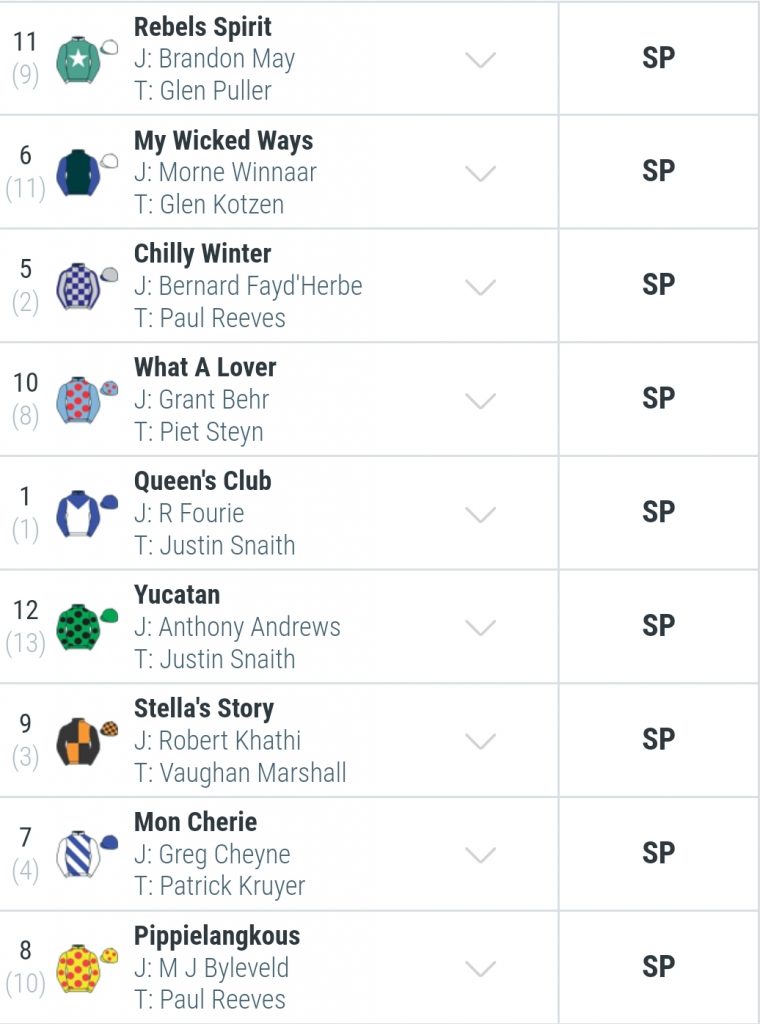Viewport: 760px width, 1024px height.
Task: Click Chilly Winter checkered silks icon
Action: 86,286
